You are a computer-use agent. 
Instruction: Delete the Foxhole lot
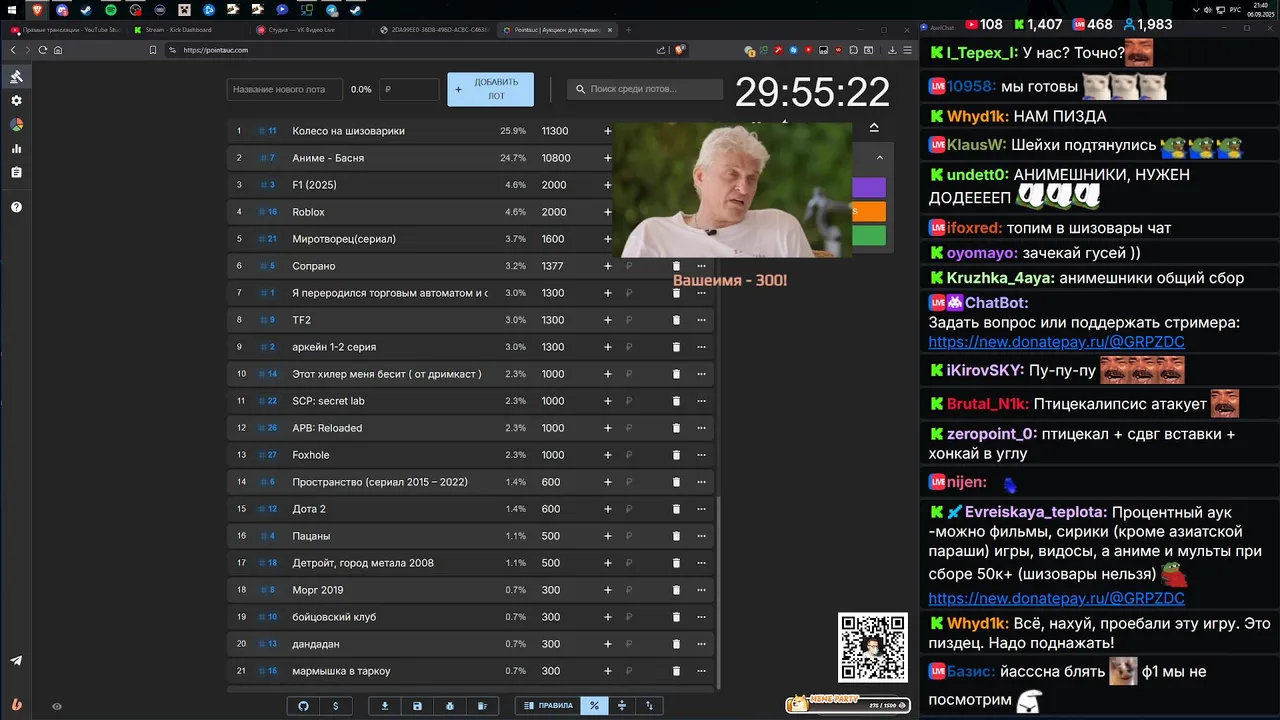click(x=676, y=455)
